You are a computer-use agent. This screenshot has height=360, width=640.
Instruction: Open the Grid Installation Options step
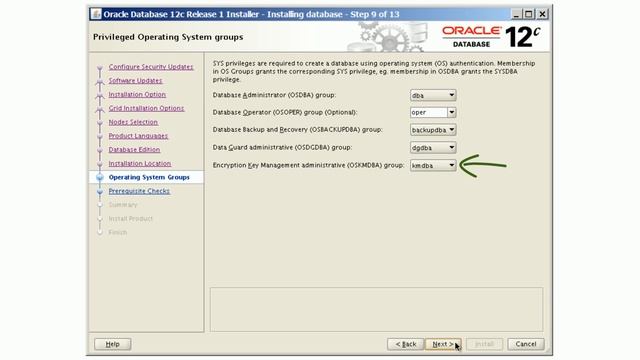[x=147, y=108]
